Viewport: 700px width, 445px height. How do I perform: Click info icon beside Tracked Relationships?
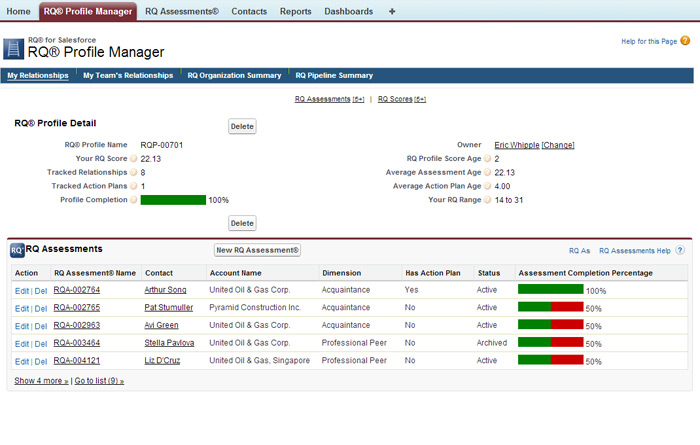133,172
